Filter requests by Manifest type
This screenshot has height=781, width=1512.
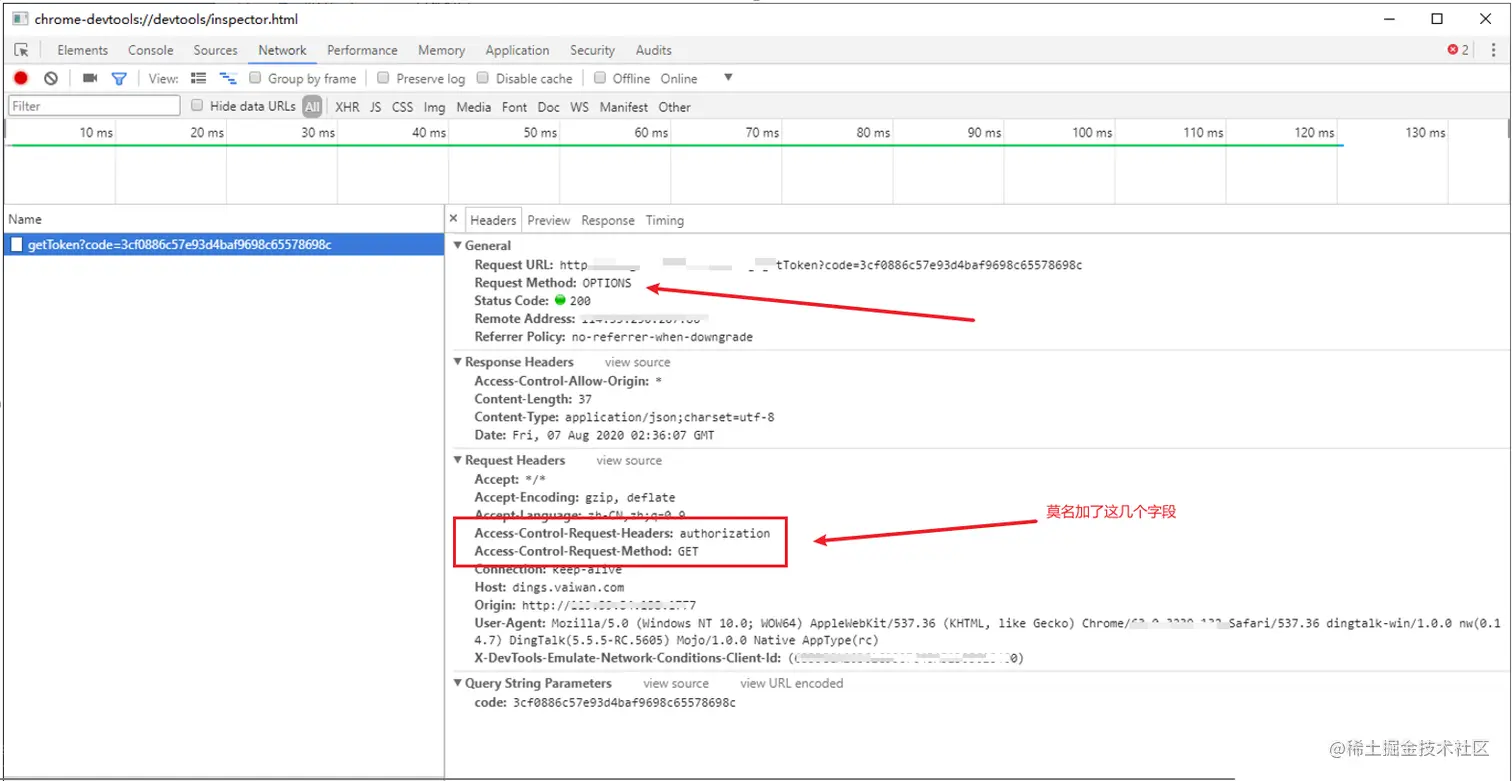point(624,107)
